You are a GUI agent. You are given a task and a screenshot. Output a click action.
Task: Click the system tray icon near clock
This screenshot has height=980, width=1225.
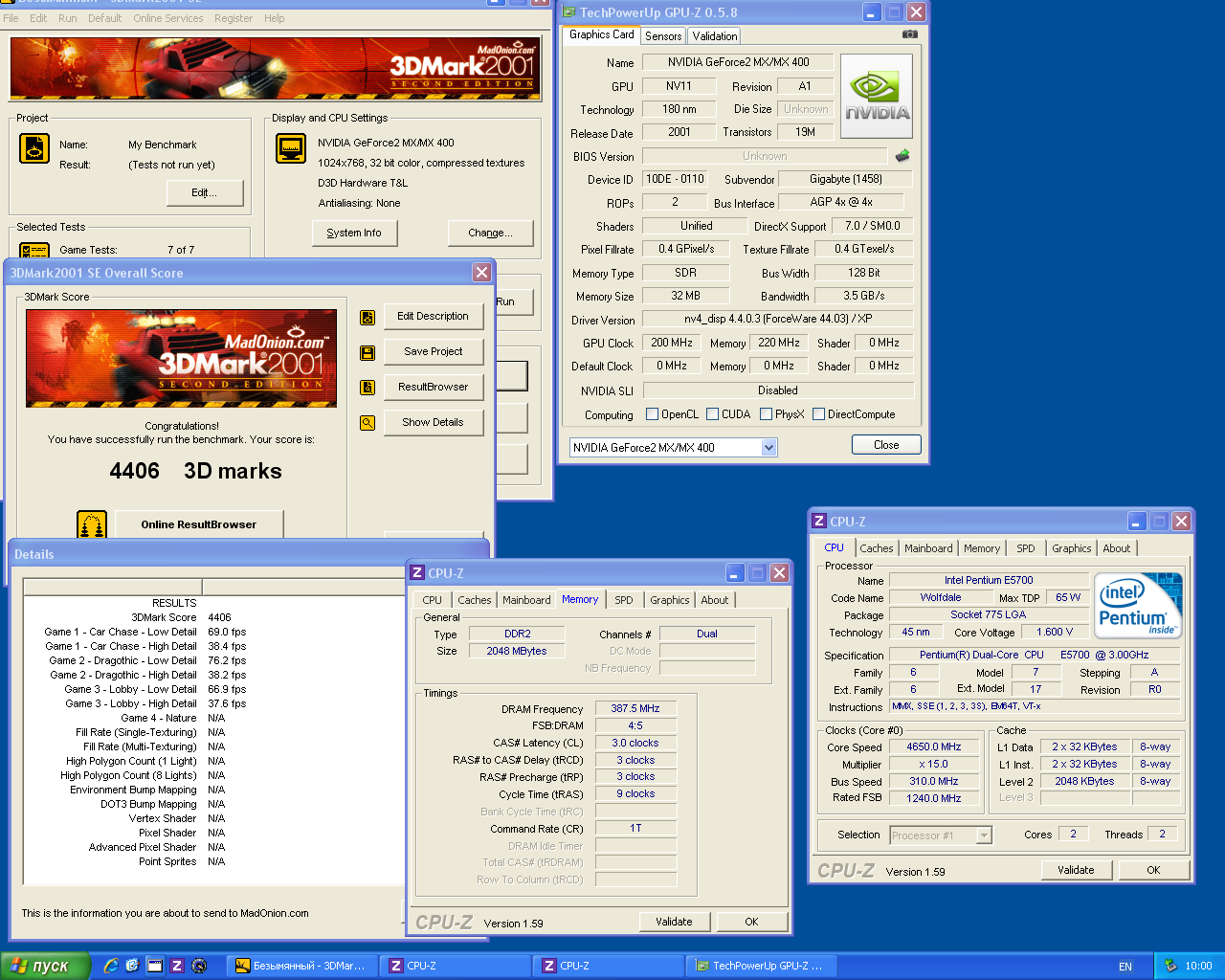tap(1170, 966)
